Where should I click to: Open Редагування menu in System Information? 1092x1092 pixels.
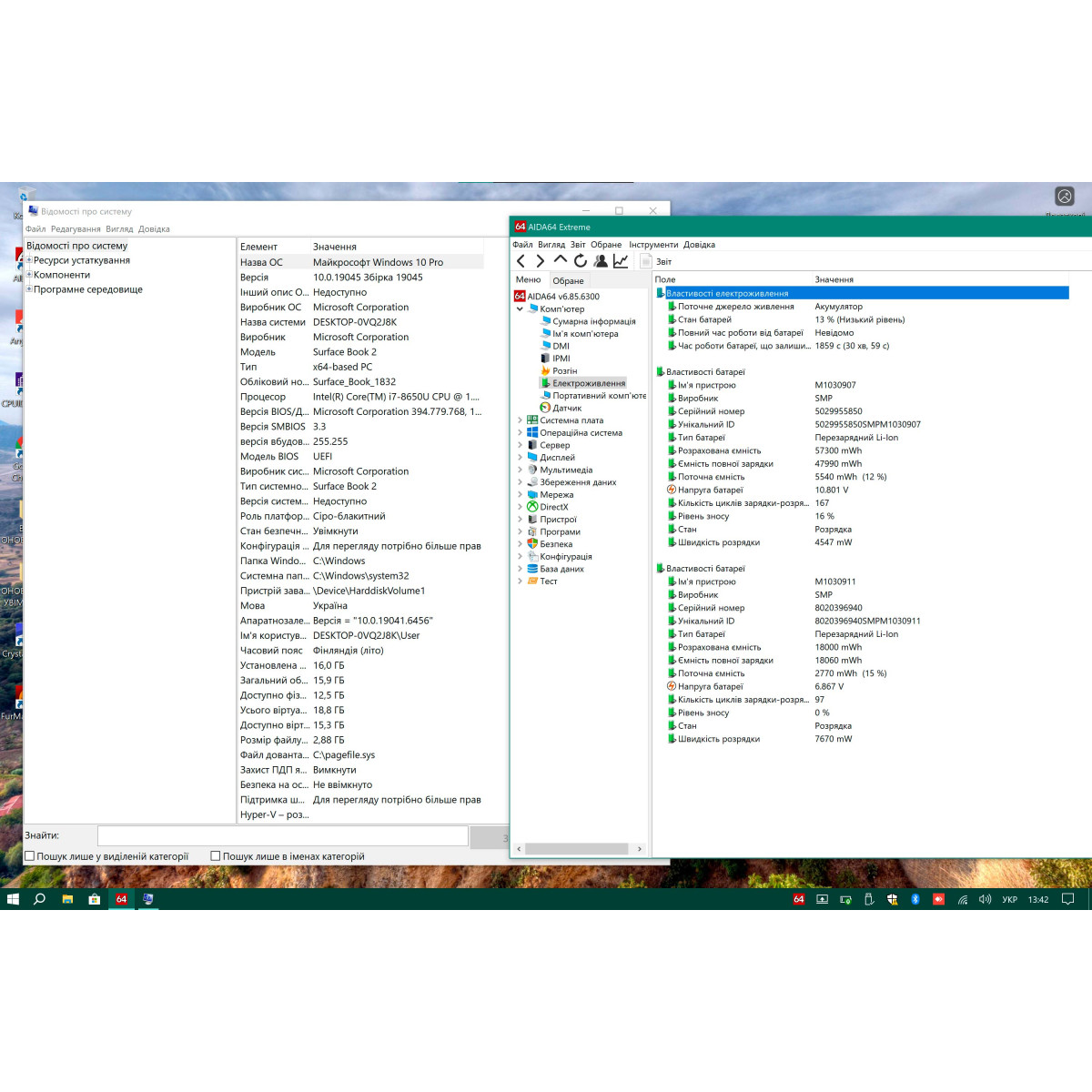coord(76,229)
